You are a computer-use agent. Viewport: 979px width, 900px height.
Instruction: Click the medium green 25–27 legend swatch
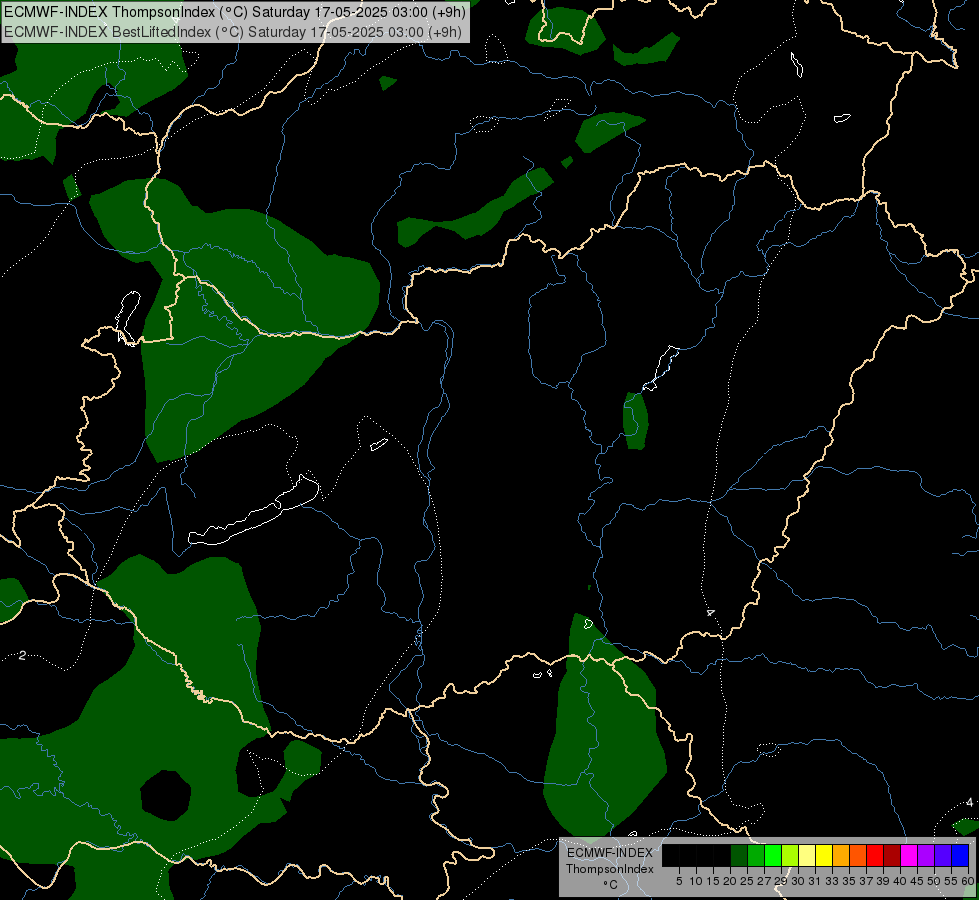(x=756, y=855)
